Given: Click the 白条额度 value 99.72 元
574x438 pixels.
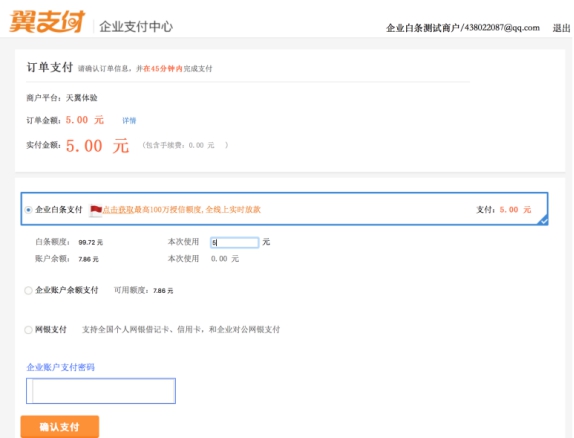Looking at the screenshot, I should coord(90,242).
